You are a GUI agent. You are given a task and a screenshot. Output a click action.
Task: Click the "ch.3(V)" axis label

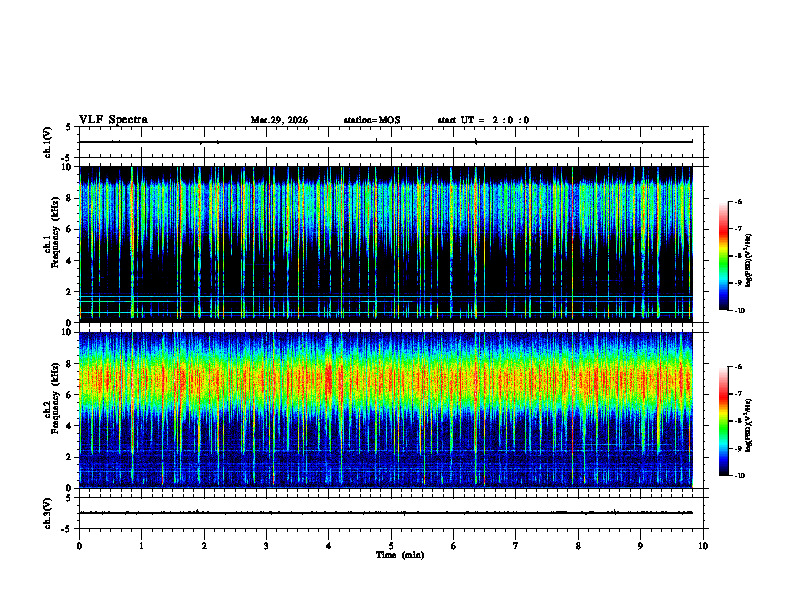[48, 514]
